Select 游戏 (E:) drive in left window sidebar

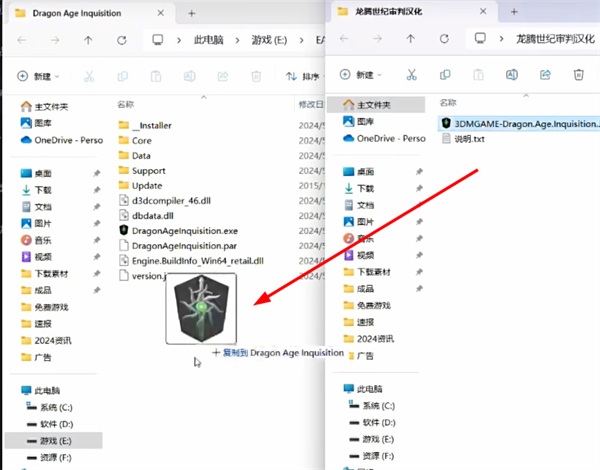(x=53, y=441)
